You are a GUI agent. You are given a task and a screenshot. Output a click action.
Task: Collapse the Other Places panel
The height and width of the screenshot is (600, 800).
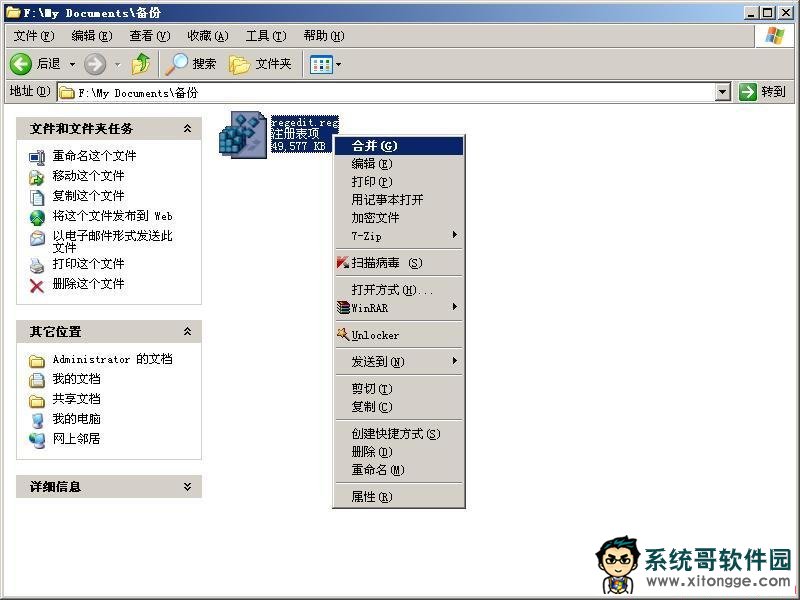tap(187, 332)
